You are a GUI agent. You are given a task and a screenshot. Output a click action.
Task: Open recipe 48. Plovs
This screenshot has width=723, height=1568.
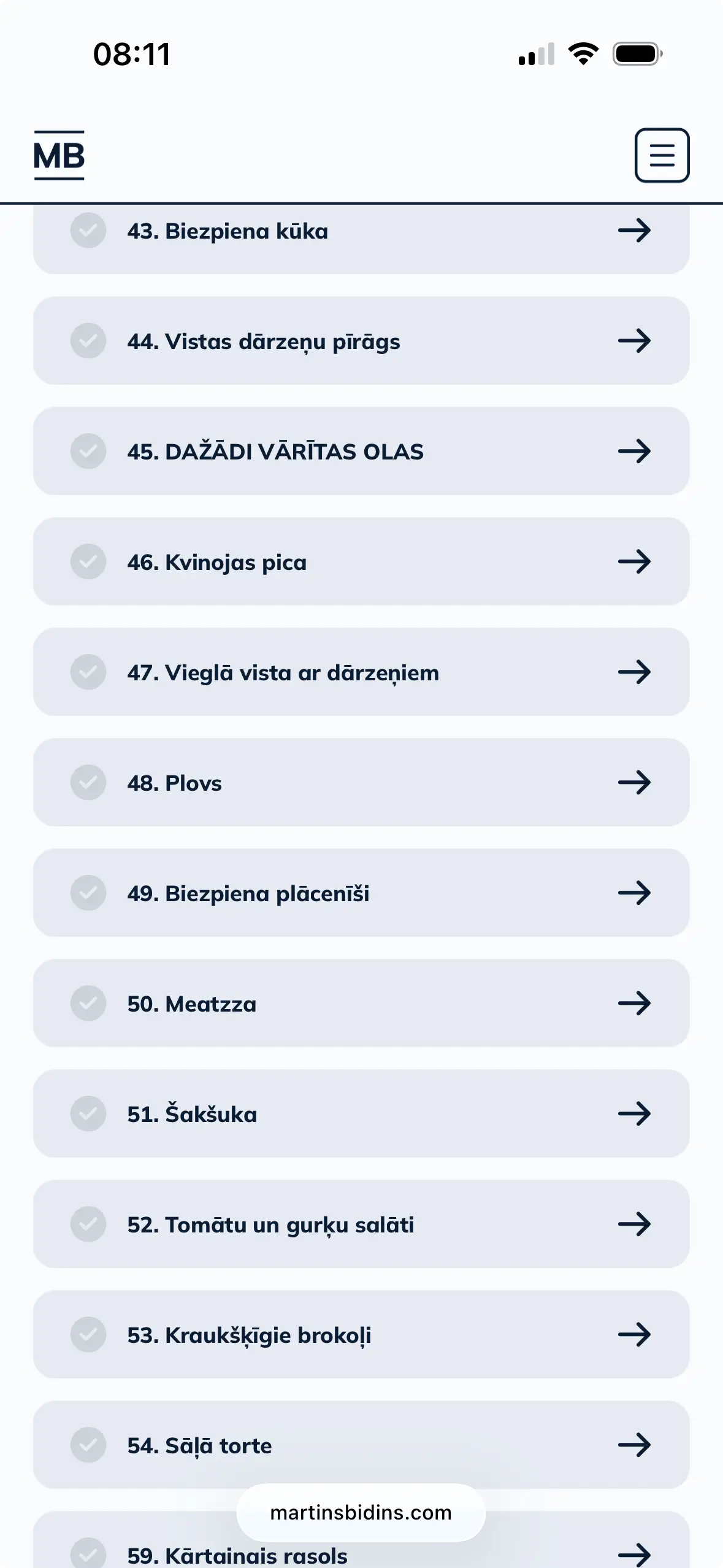(175, 783)
